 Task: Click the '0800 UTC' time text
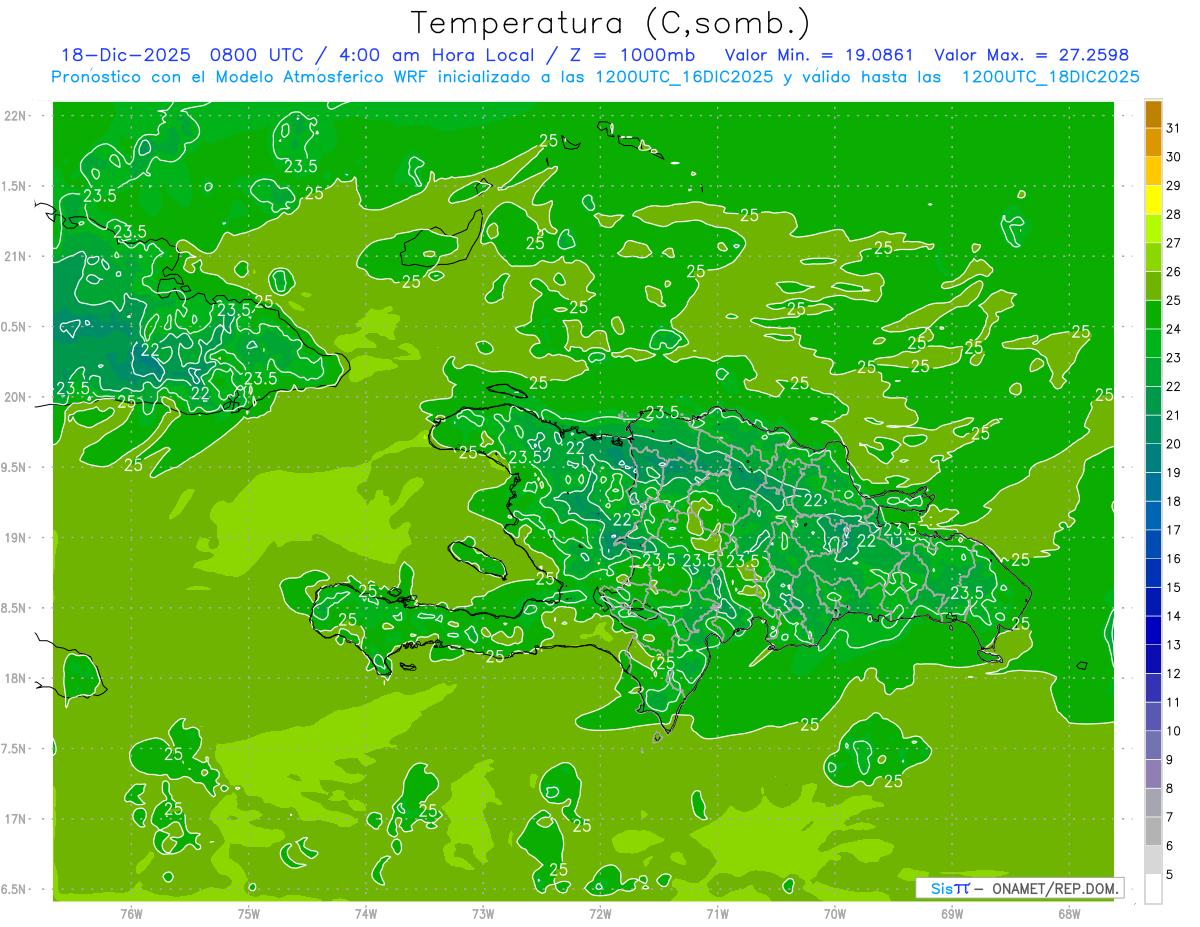pyautogui.click(x=255, y=55)
